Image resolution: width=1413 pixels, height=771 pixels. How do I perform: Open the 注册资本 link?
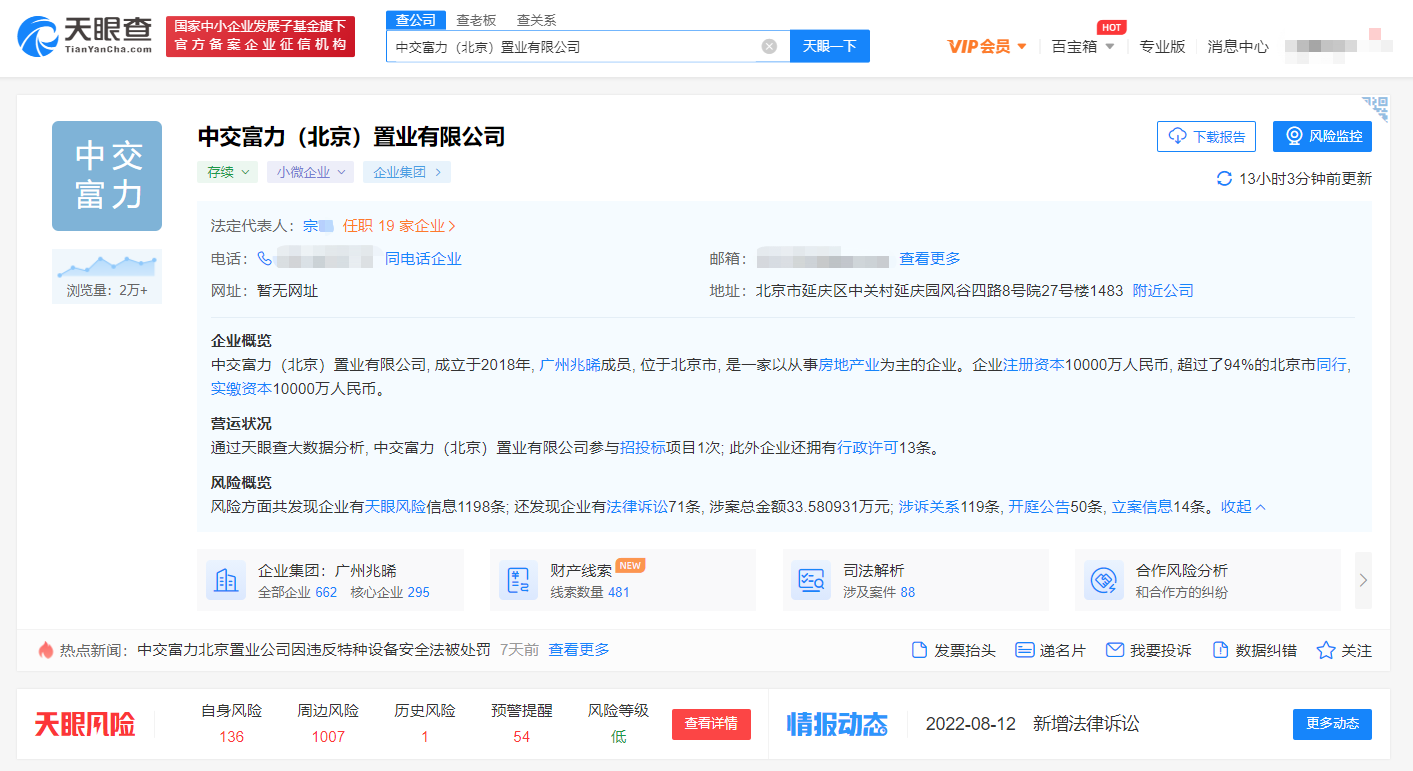pyautogui.click(x=1033, y=364)
